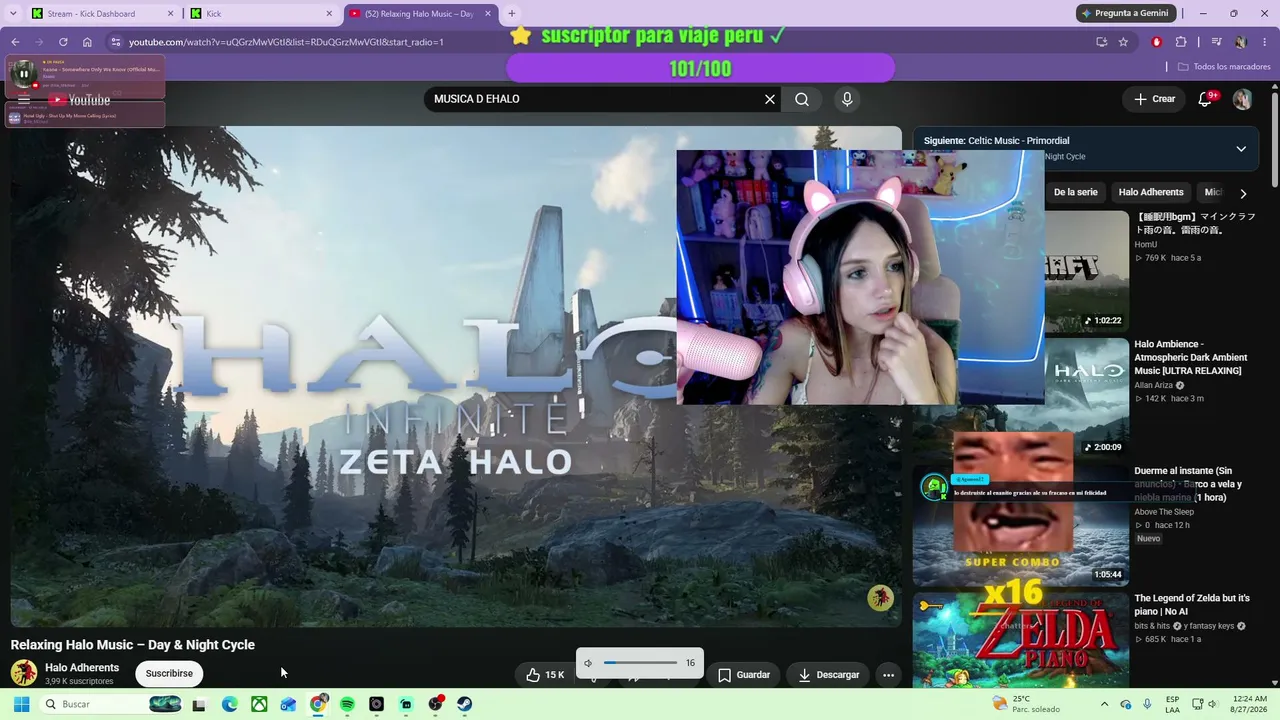
Task: Adjust the volume slider near 16
Action: 640,663
